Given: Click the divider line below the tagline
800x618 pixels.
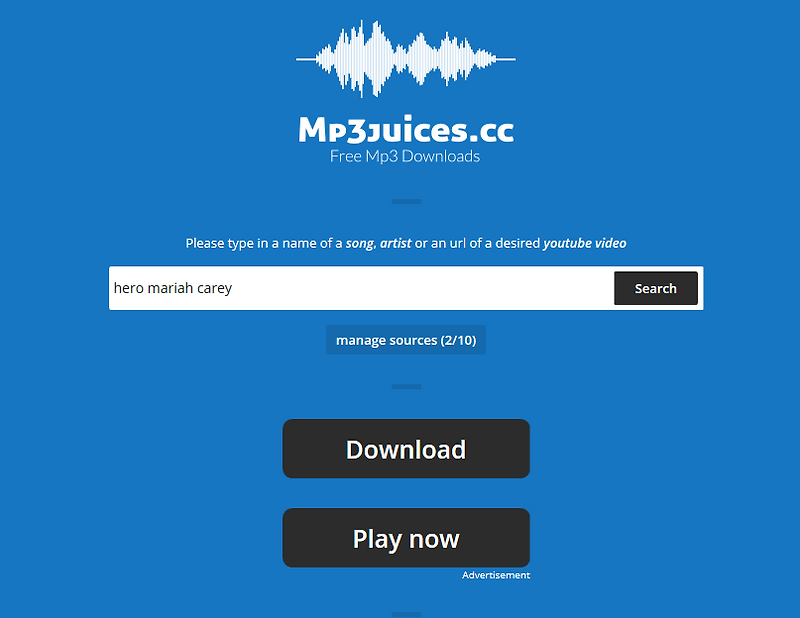Looking at the screenshot, I should (x=406, y=202).
